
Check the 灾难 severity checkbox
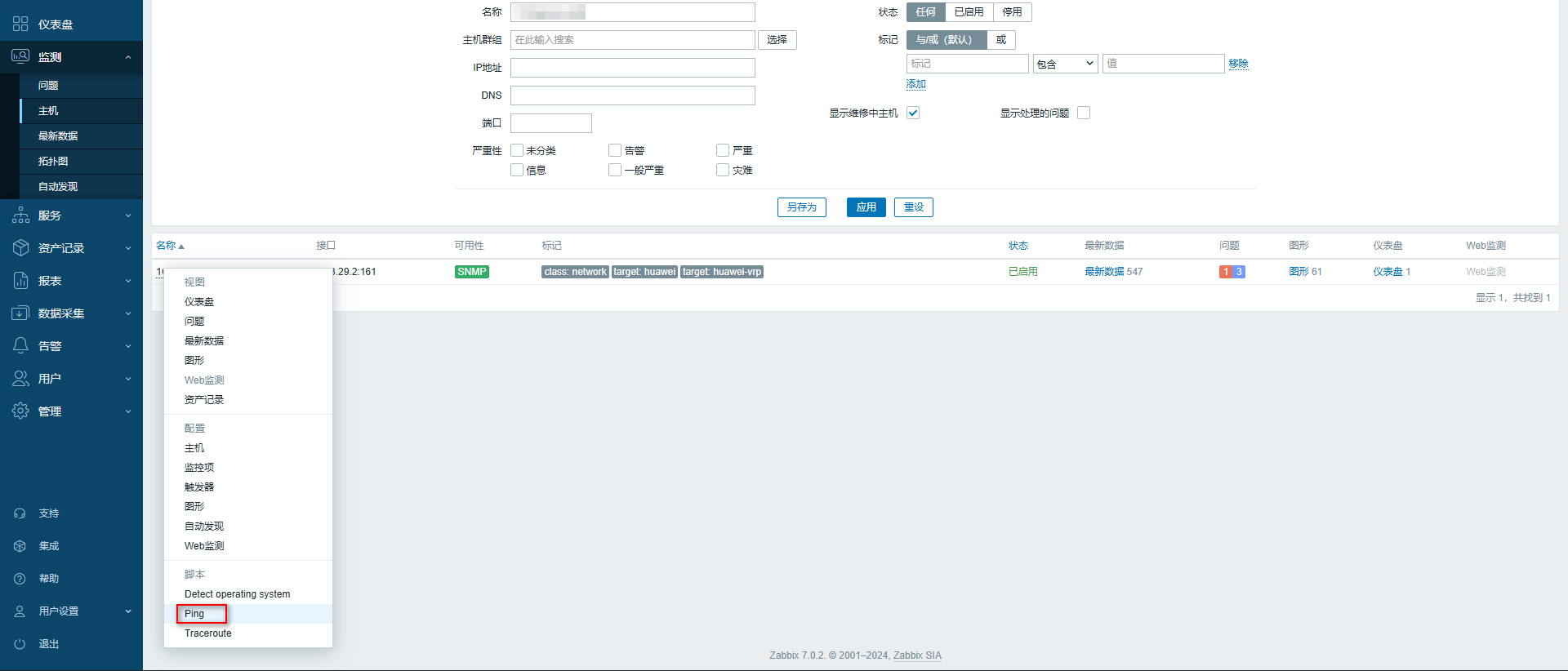tap(723, 170)
